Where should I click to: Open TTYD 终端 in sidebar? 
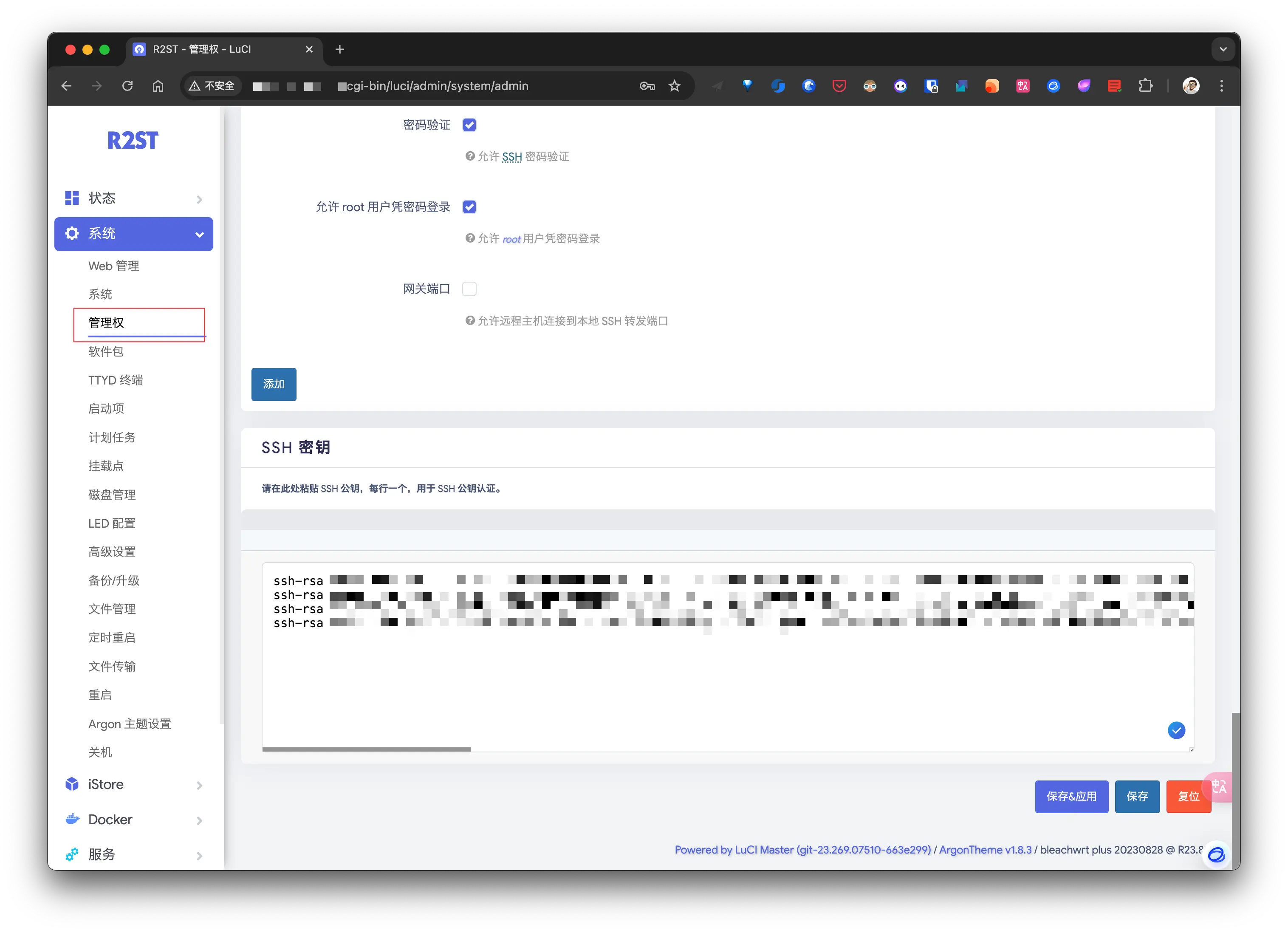point(115,380)
